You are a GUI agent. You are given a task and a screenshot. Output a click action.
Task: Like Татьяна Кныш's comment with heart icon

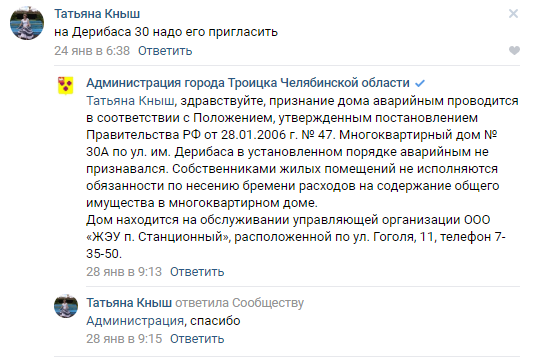(514, 50)
